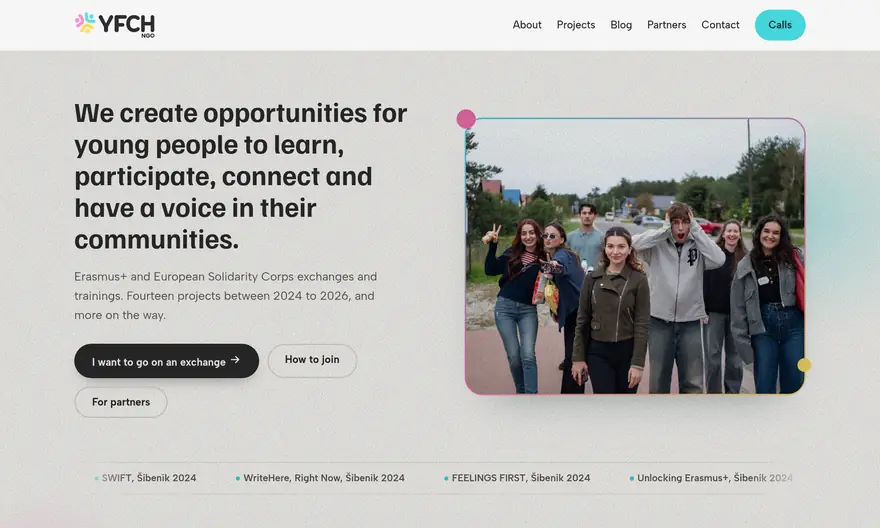This screenshot has width=880, height=528.
Task: Open the About page
Action: [526, 25]
